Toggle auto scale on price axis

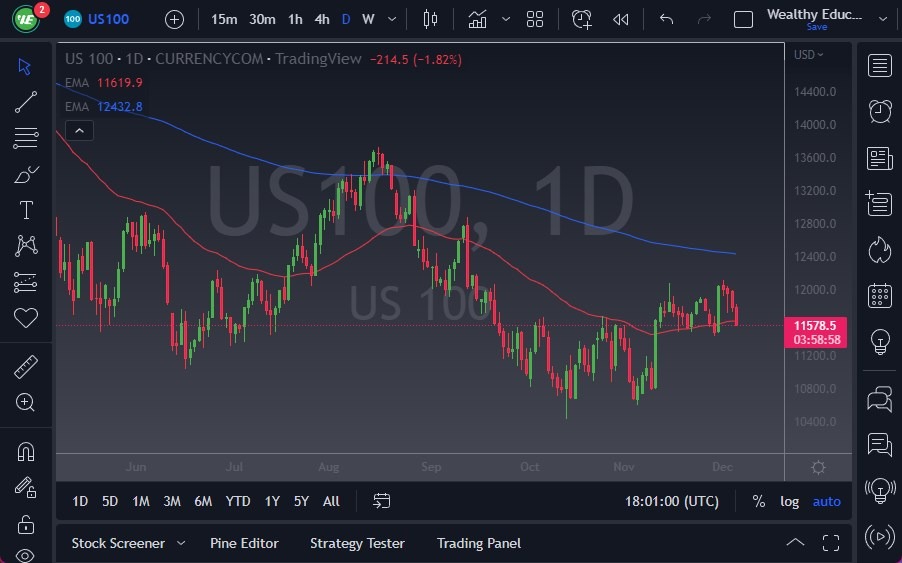coord(826,501)
